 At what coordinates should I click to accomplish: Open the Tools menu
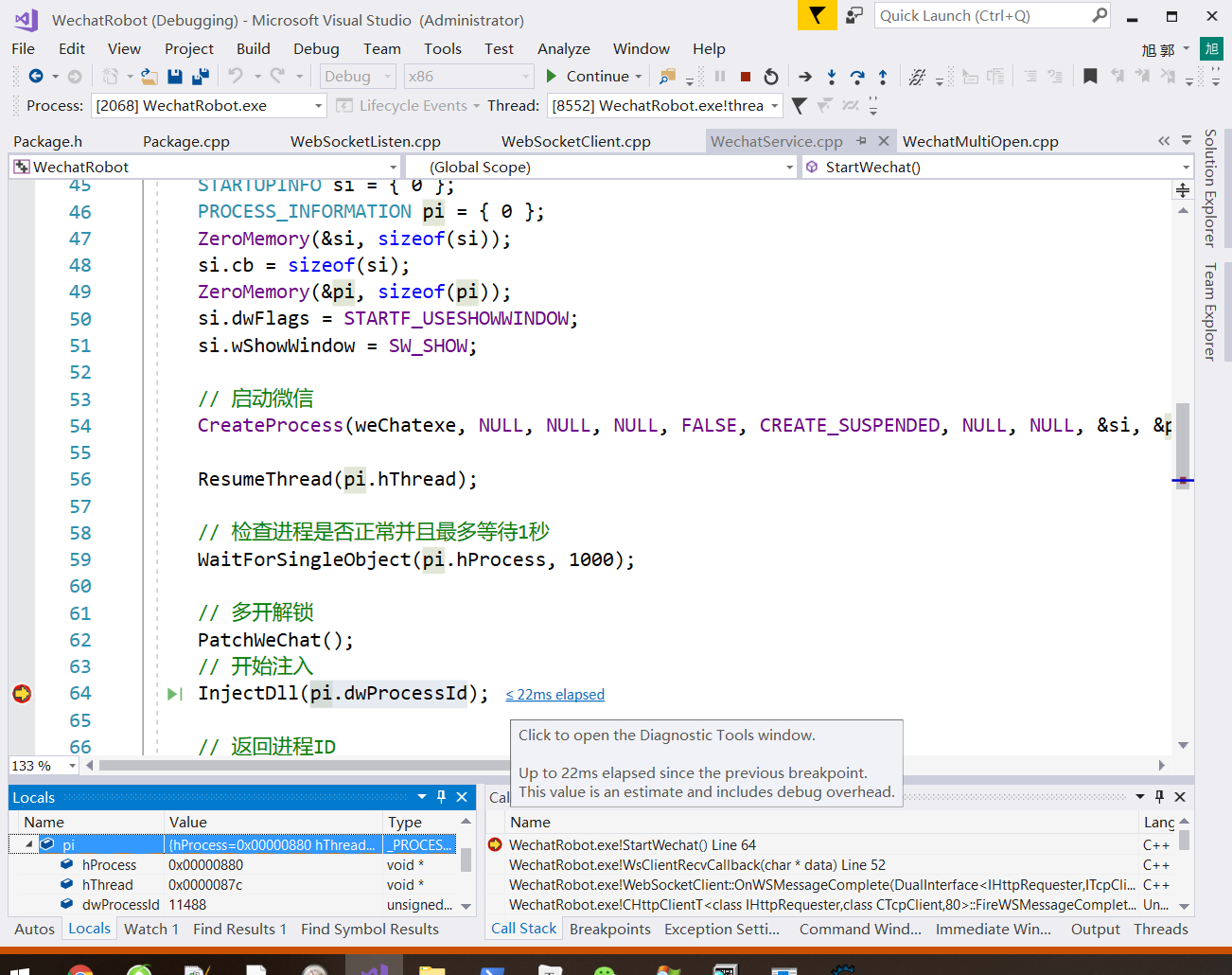pyautogui.click(x=443, y=48)
